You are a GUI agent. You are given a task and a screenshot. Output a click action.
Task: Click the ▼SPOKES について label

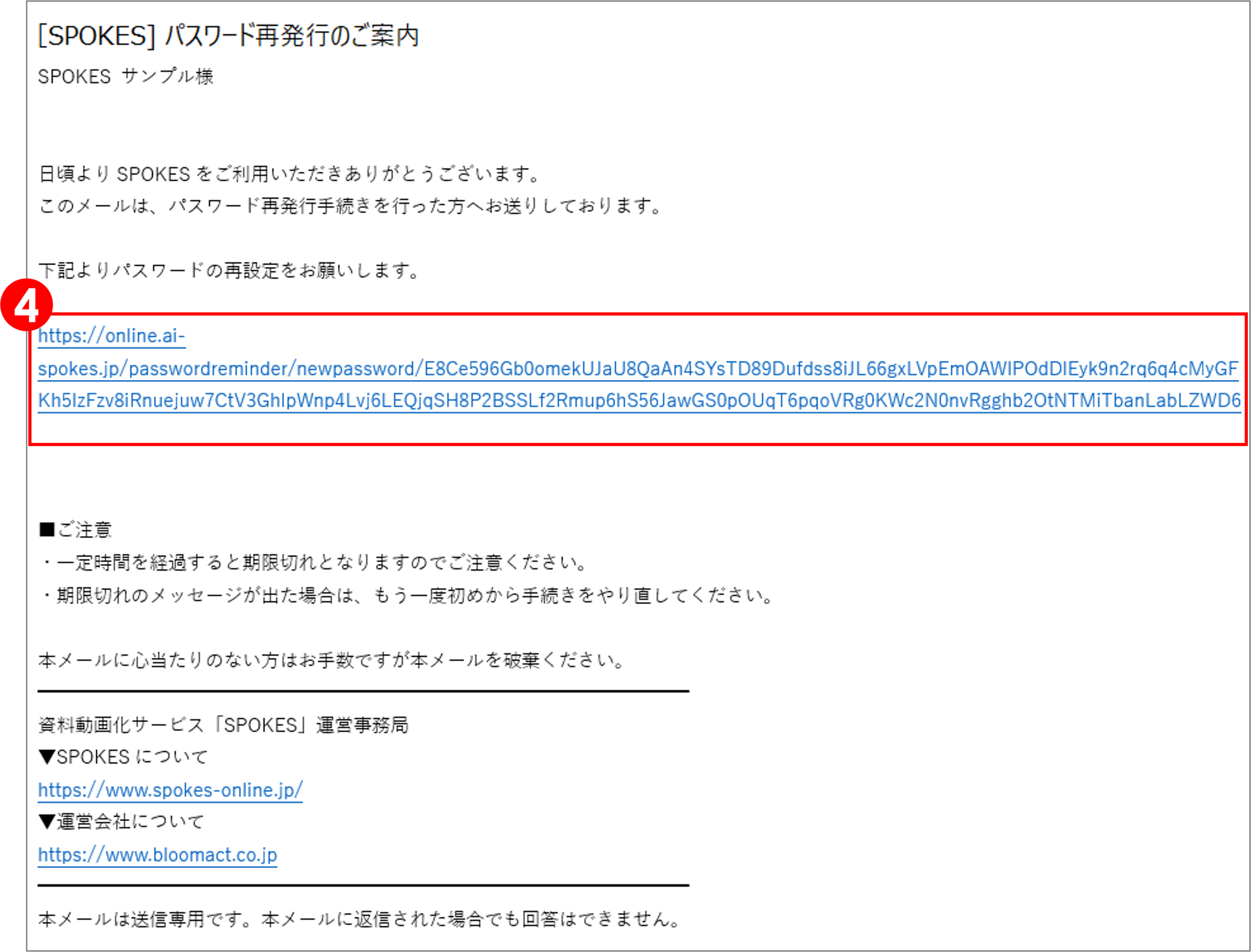pyautogui.click(x=123, y=757)
